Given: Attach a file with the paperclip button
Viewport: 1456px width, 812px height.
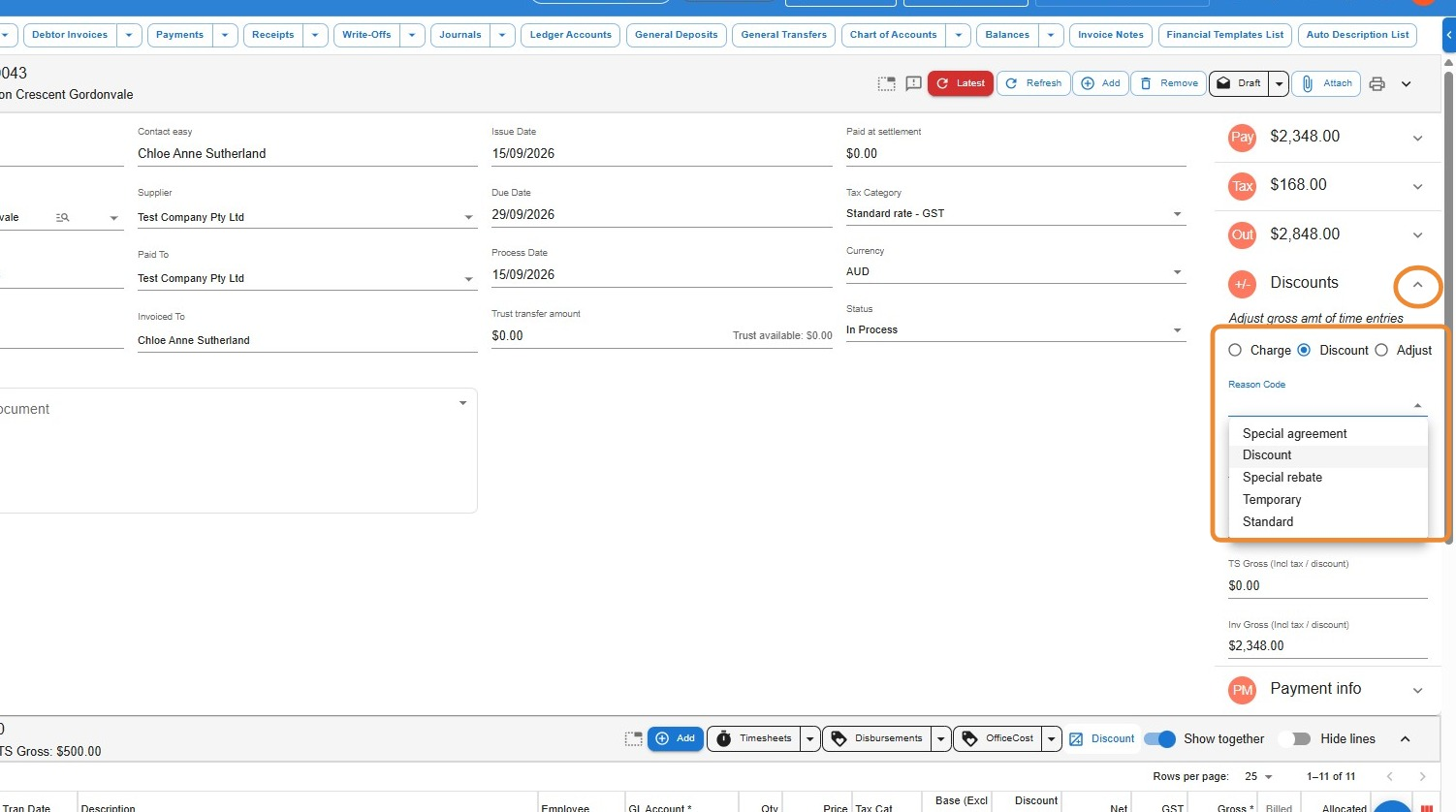Looking at the screenshot, I should coord(1327,83).
